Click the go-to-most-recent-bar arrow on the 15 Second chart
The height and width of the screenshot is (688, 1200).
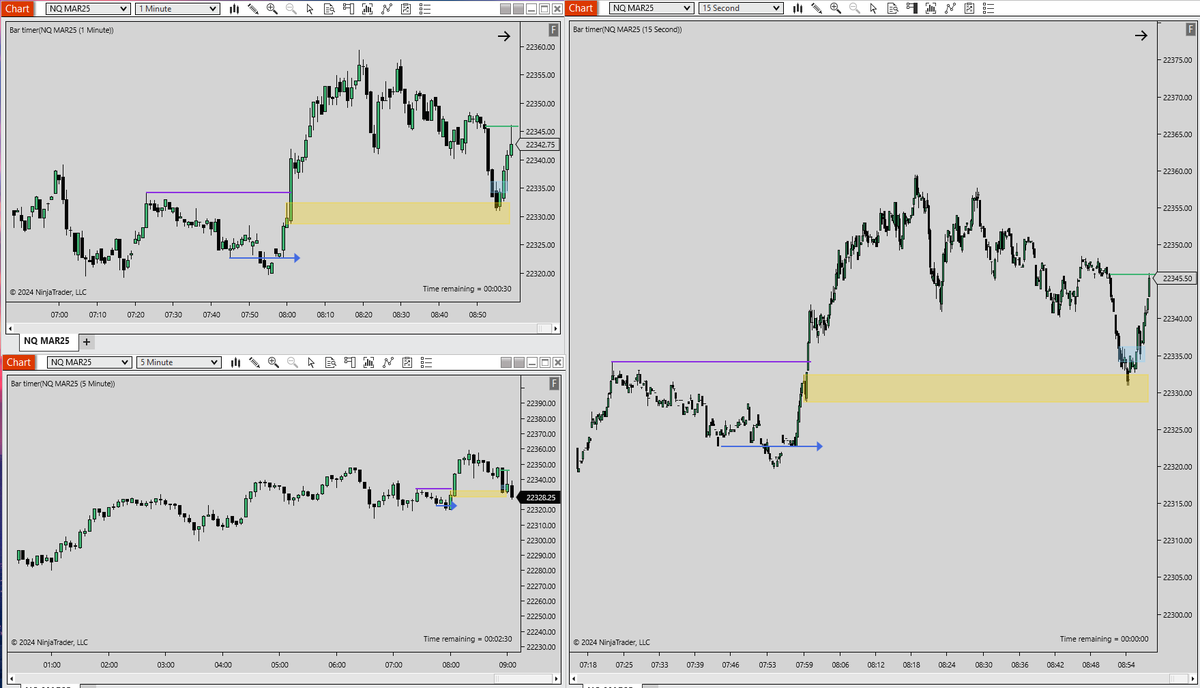(1140, 35)
